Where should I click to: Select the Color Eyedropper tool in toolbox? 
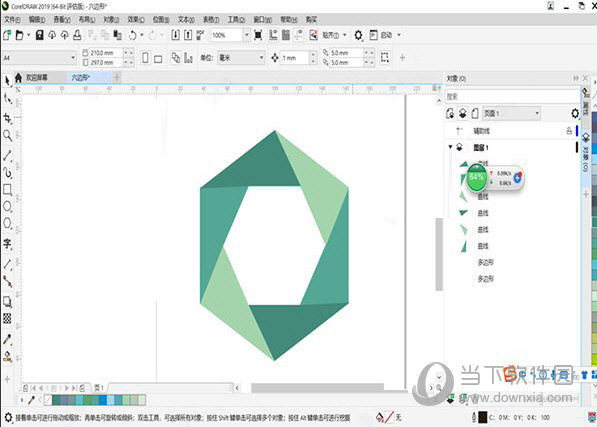click(x=7, y=339)
